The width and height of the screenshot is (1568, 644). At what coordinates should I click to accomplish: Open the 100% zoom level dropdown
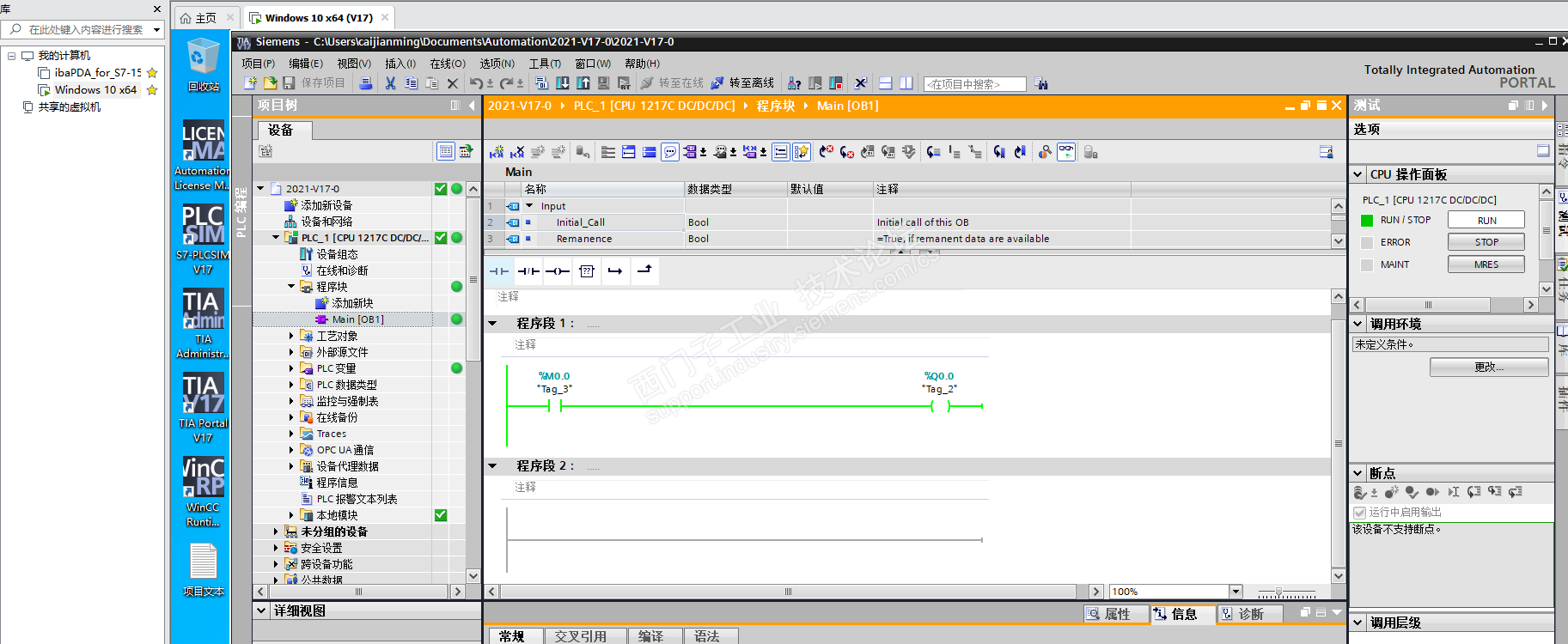(x=1235, y=592)
